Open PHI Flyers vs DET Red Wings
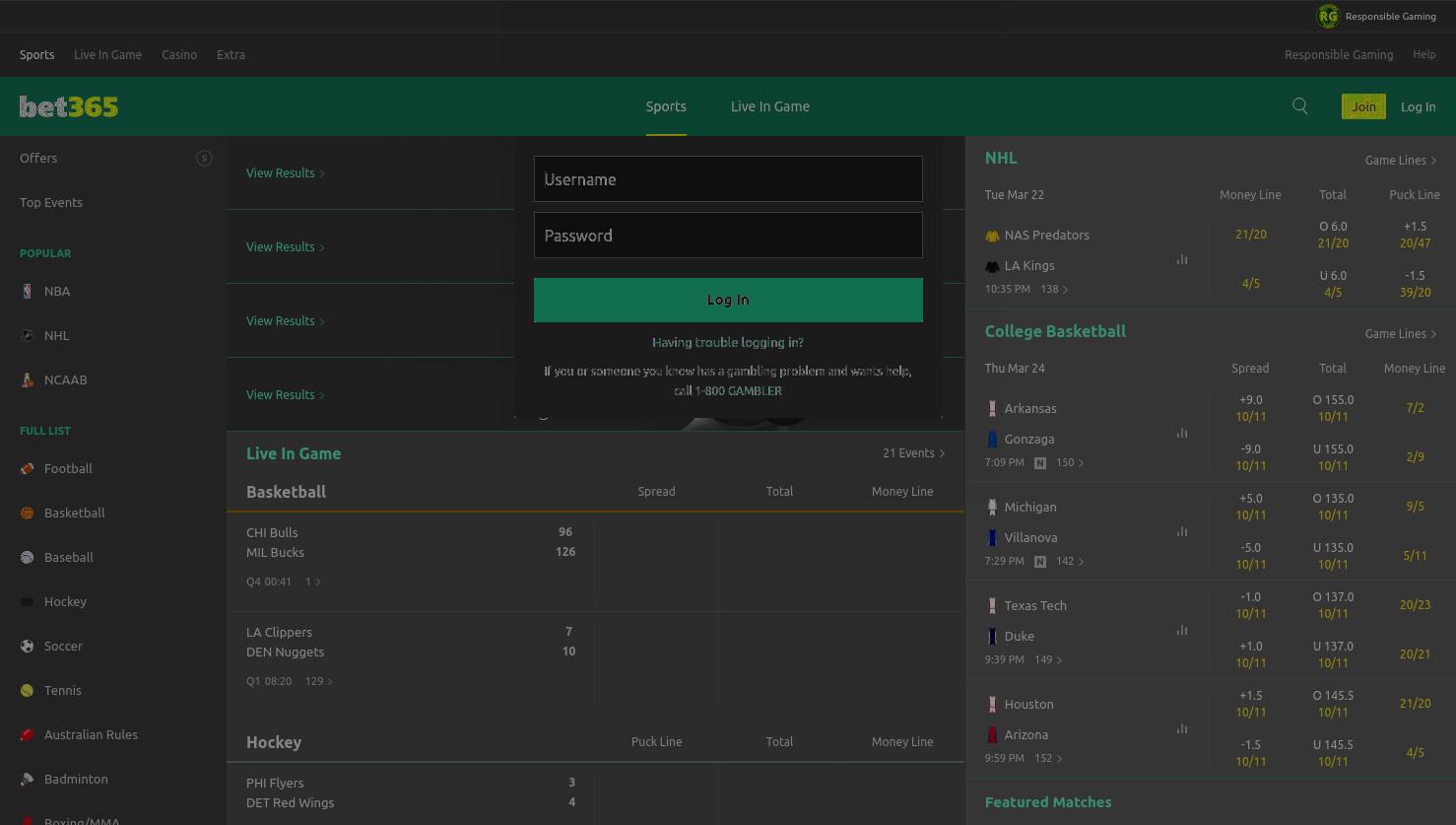Viewport: 1456px width, 825px height. (x=411, y=792)
